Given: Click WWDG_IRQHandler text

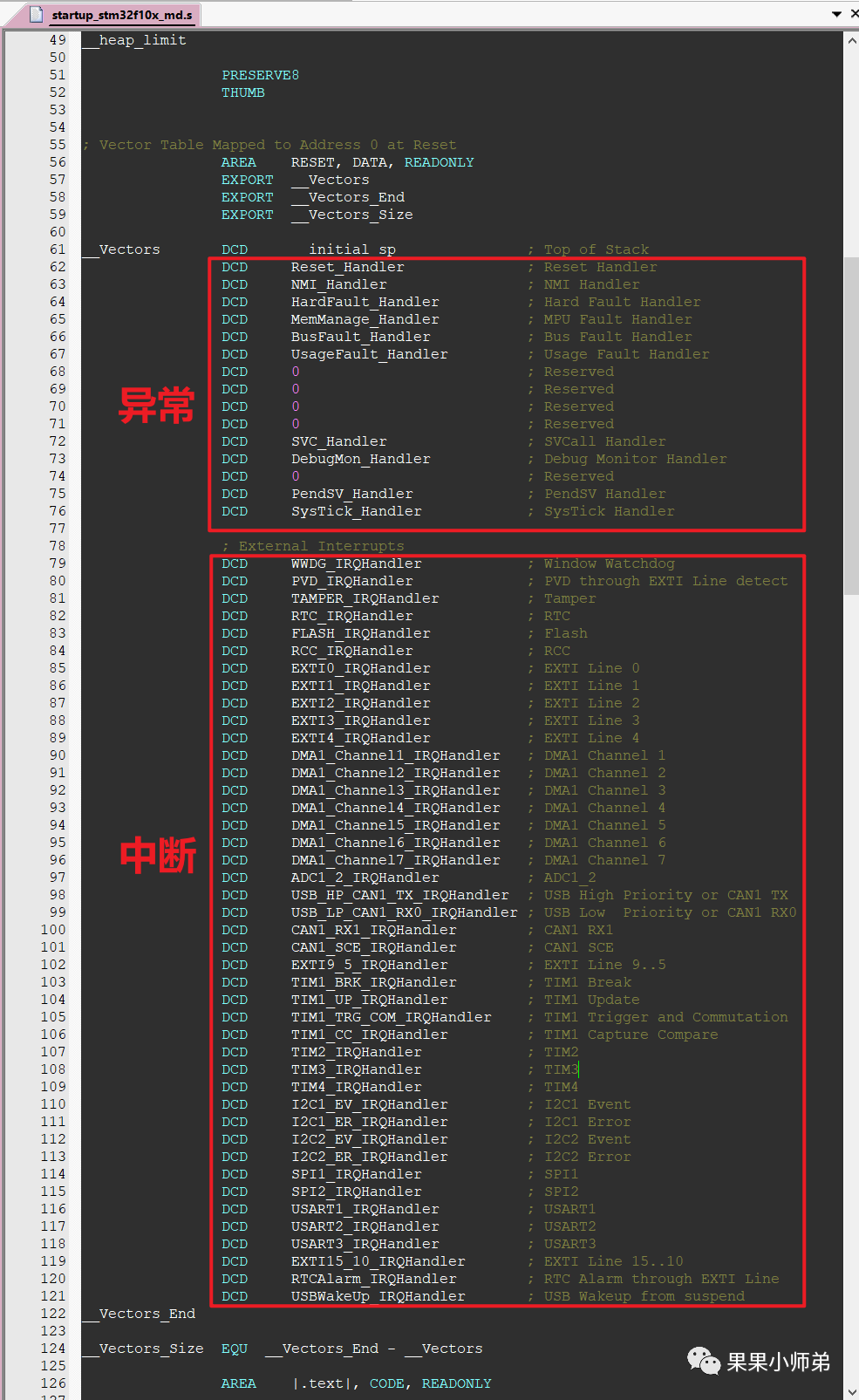Looking at the screenshot, I should [356, 563].
